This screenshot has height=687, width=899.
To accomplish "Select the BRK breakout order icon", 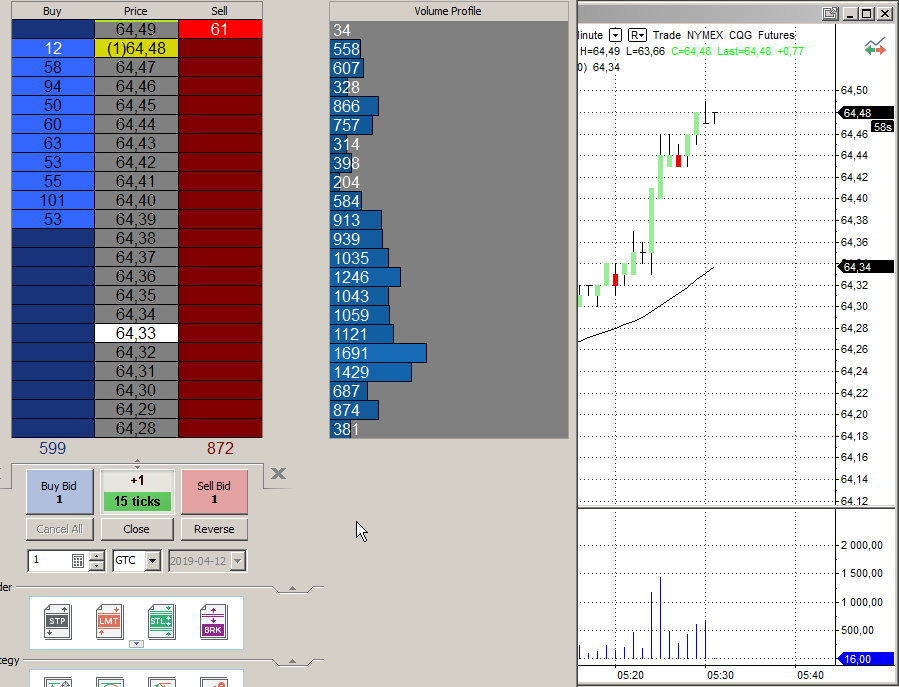I will click(213, 622).
